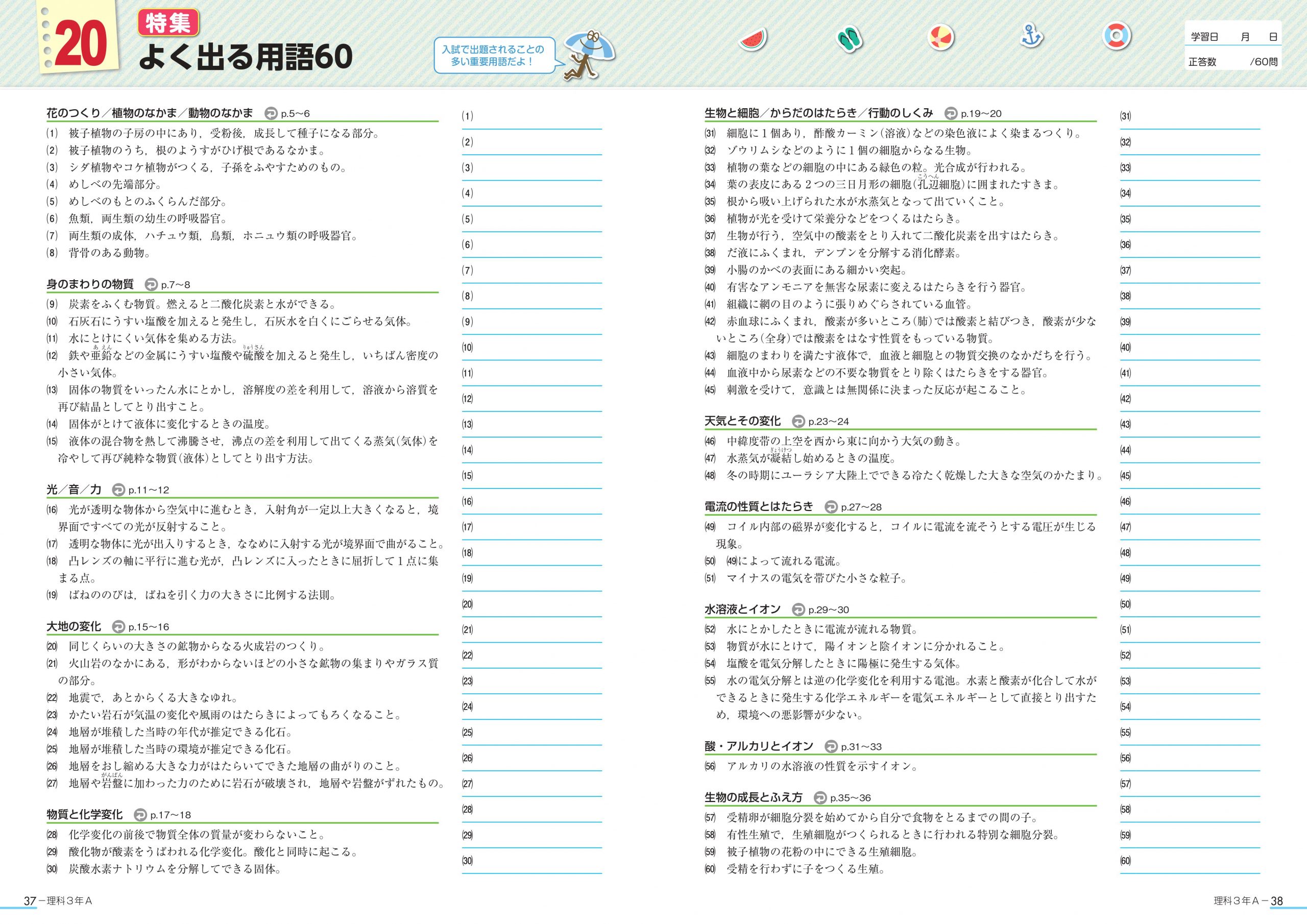
Task: Click question (39) 小腸のかべの表面にある細かい突起。
Action: pyautogui.click(x=807, y=270)
